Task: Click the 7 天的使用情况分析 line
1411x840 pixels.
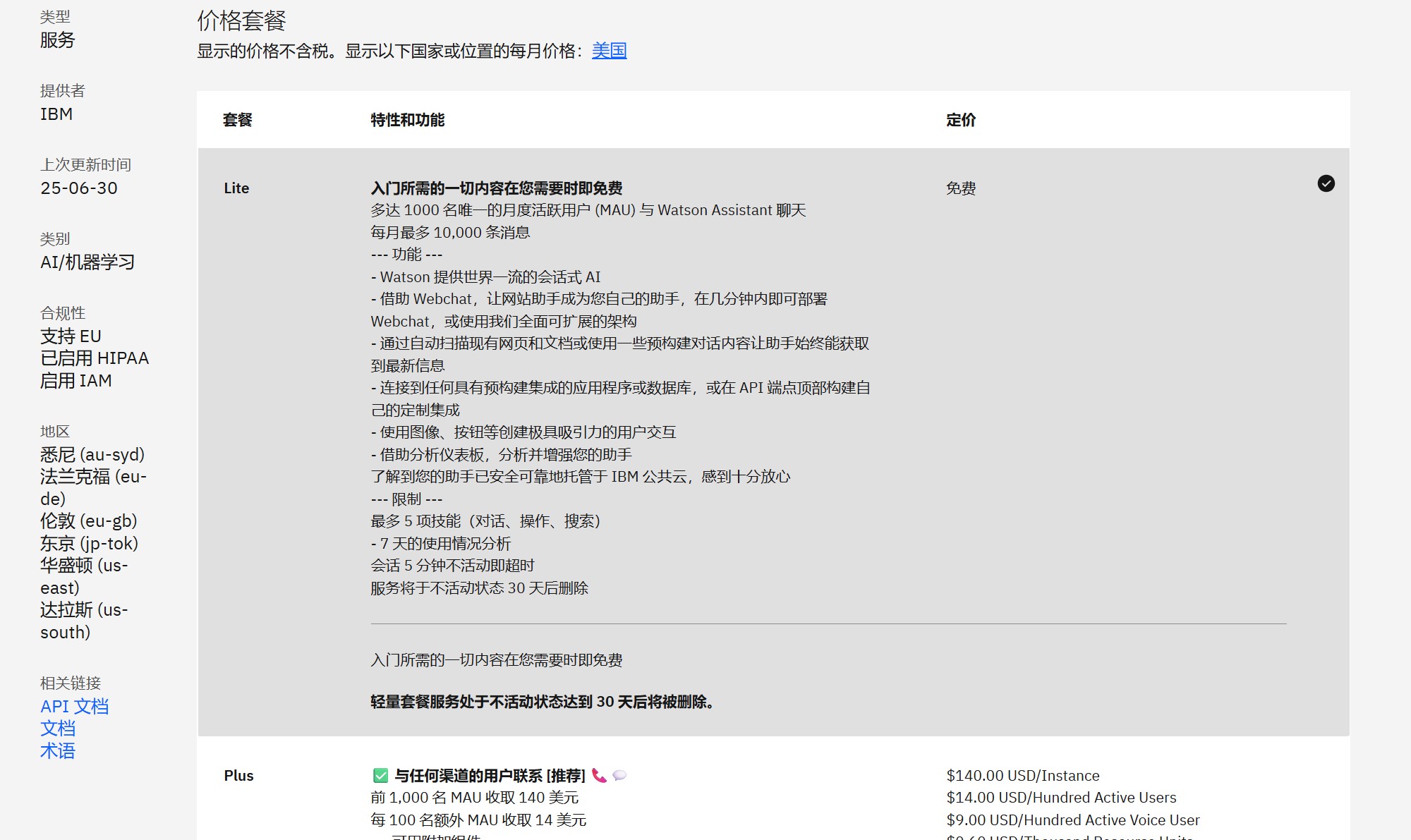Action: (x=441, y=544)
